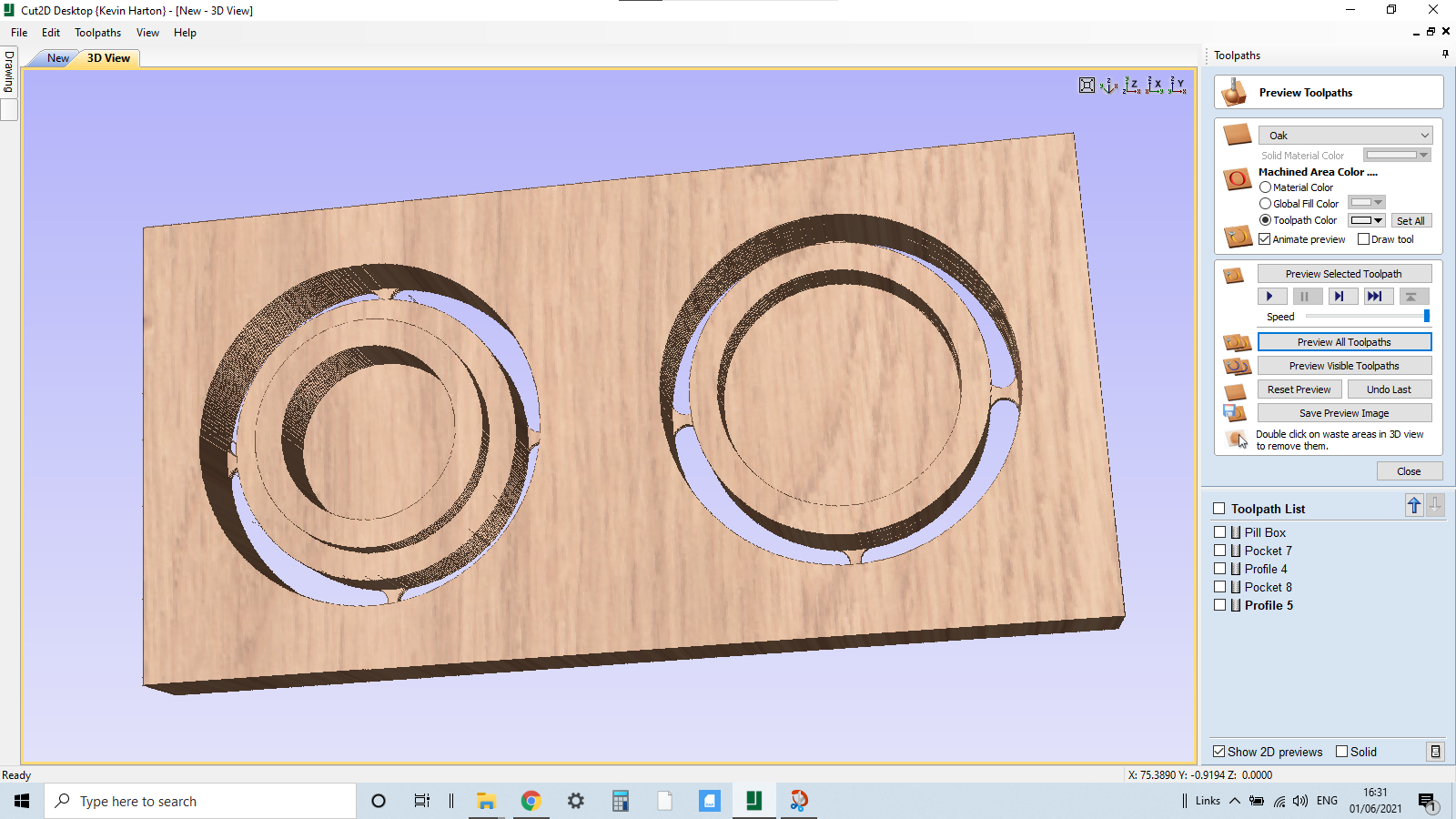1456x819 pixels.
Task: Open the Toolpaths menu
Action: pos(97,32)
